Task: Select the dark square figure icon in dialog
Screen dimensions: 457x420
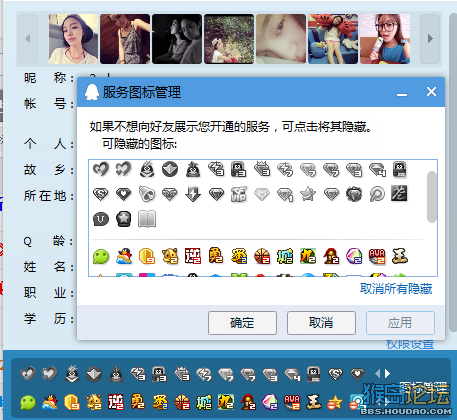Action: (399, 193)
